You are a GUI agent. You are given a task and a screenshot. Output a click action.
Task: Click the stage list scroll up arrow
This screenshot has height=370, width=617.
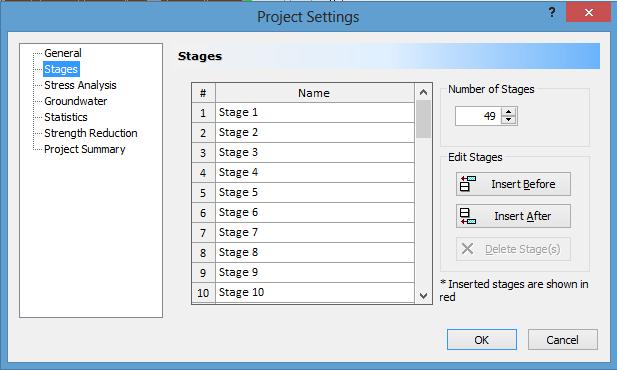[423, 92]
